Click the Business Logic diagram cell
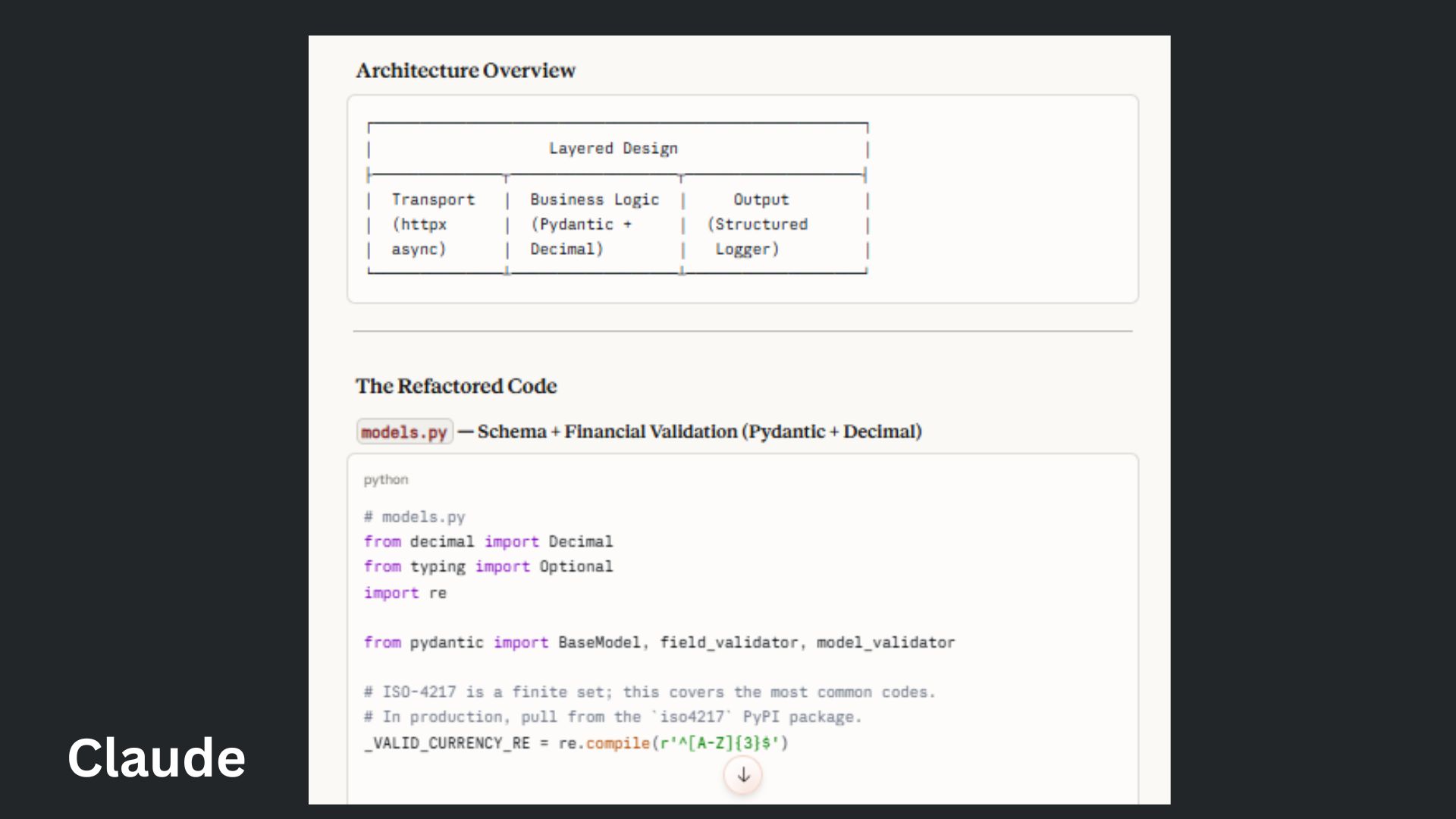Image resolution: width=1456 pixels, height=819 pixels. 594,224
